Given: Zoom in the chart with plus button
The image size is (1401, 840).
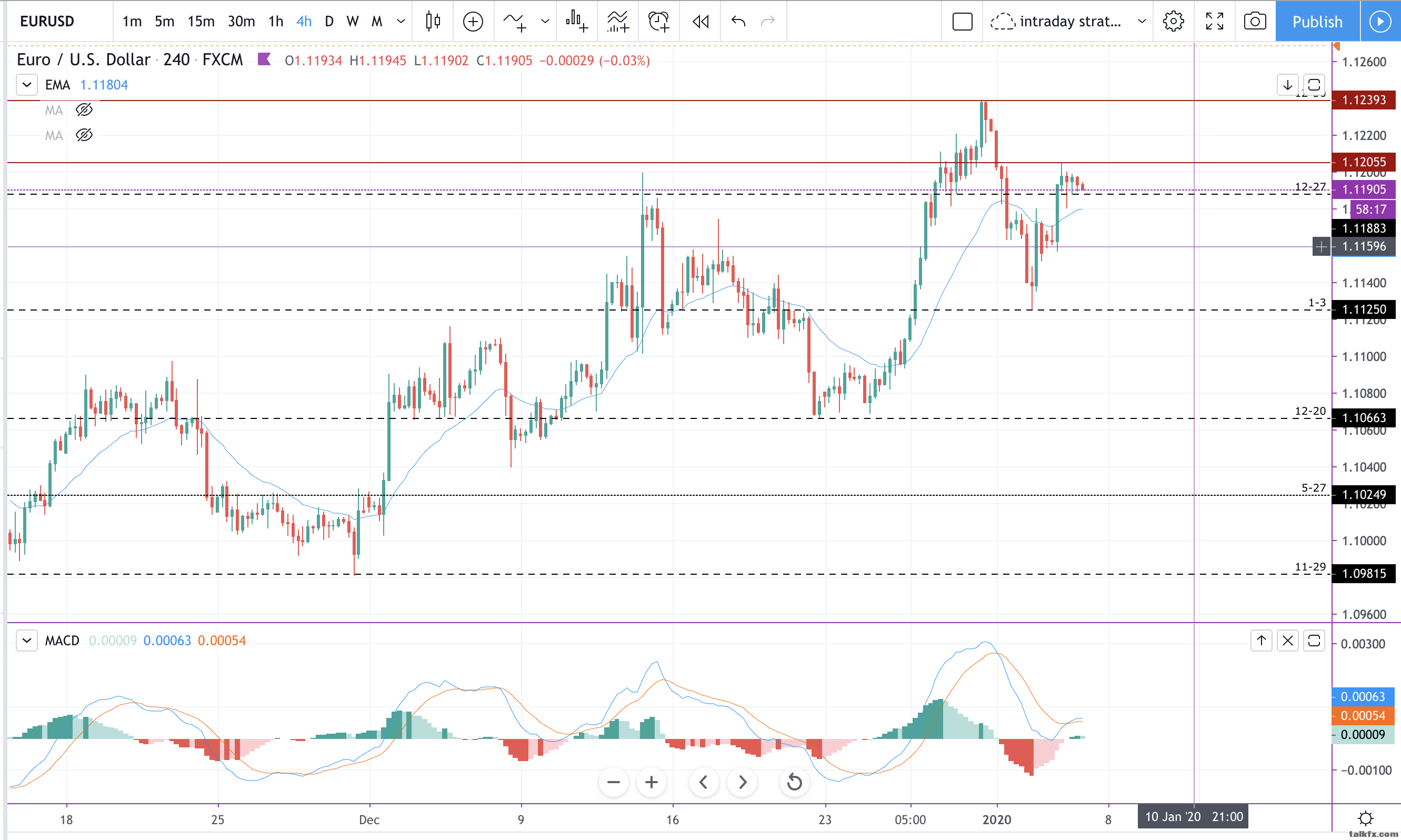Looking at the screenshot, I should [x=651, y=782].
